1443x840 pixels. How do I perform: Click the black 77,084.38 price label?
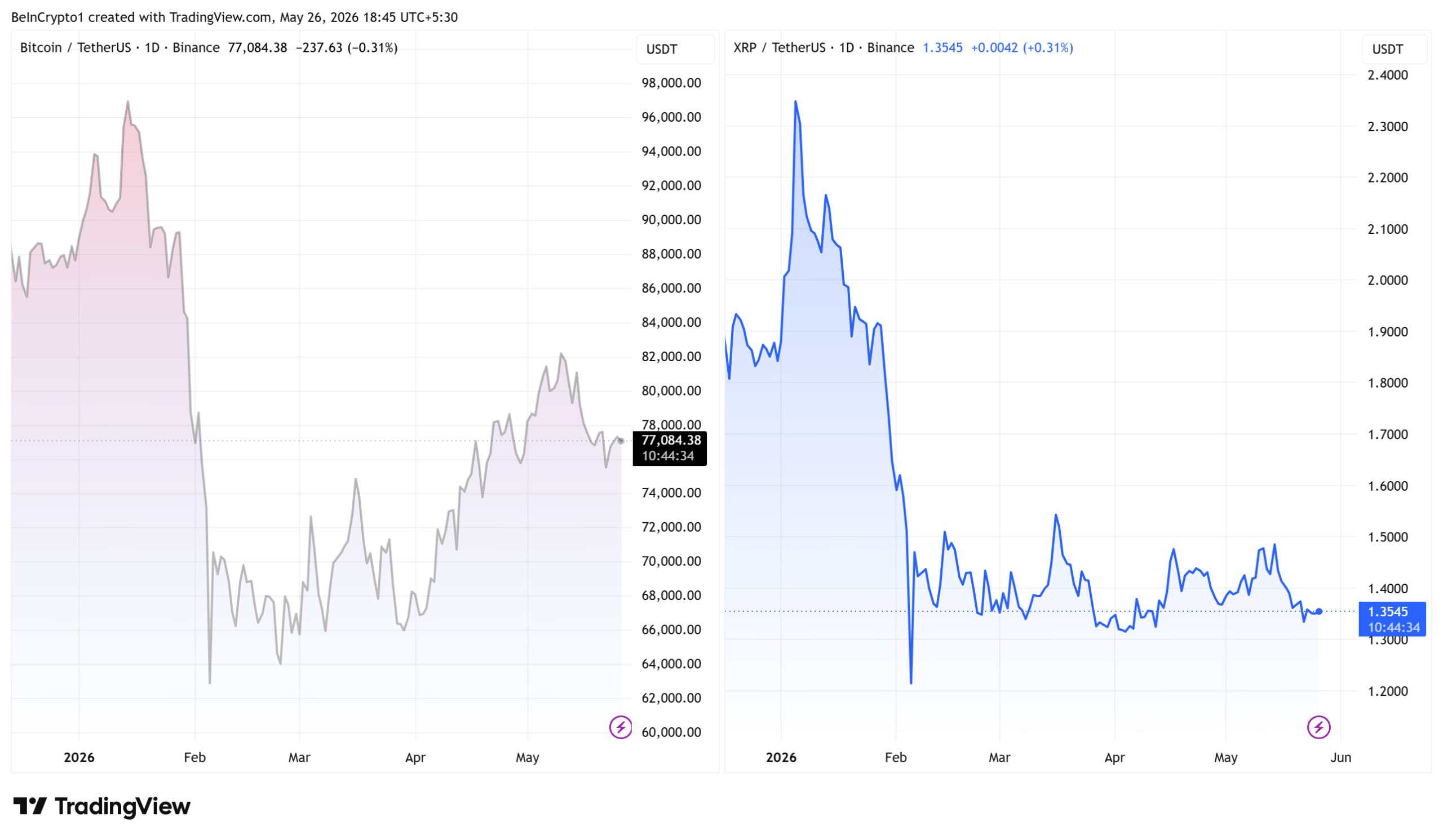coord(670,448)
